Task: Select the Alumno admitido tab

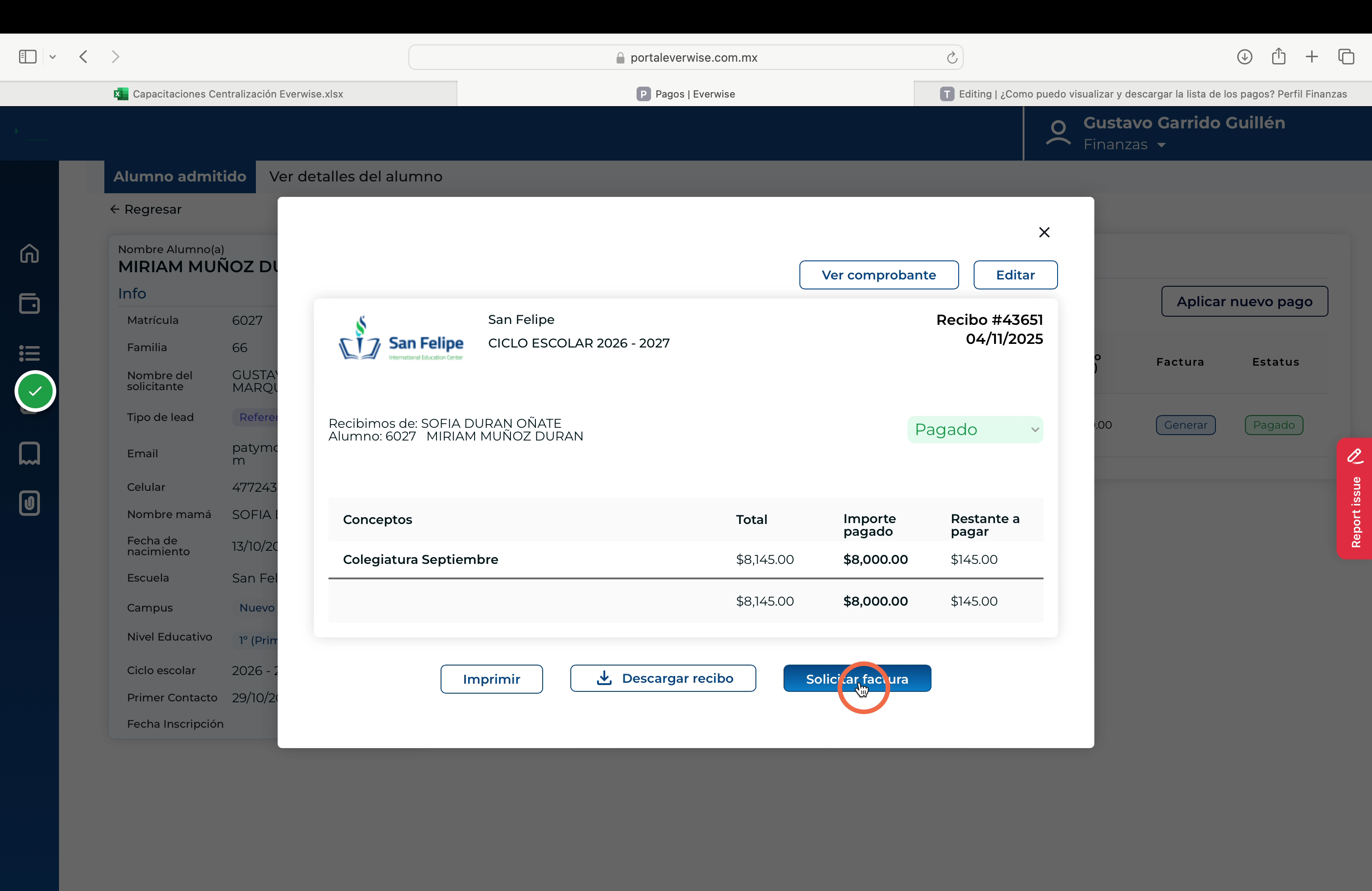Action: tap(180, 176)
